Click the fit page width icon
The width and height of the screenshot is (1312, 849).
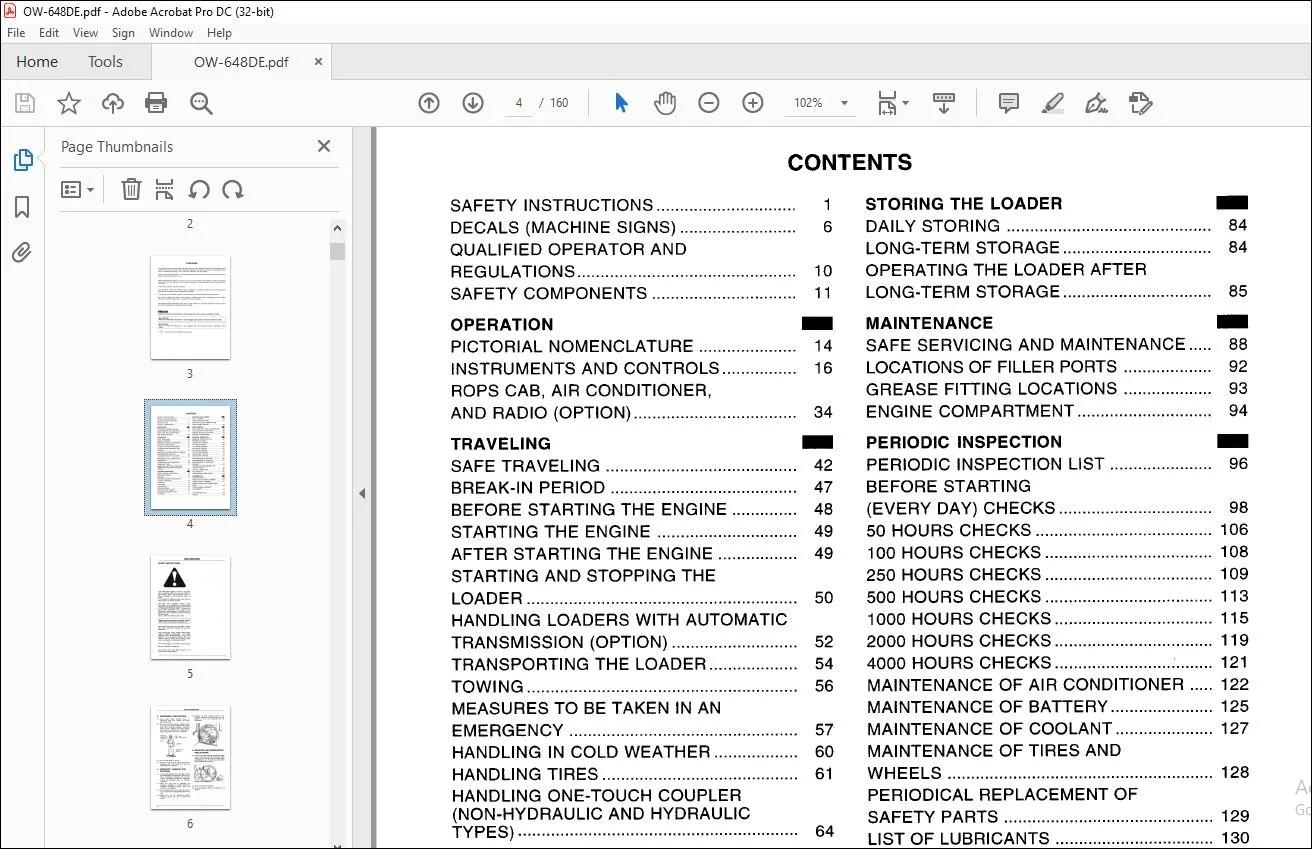coord(887,103)
